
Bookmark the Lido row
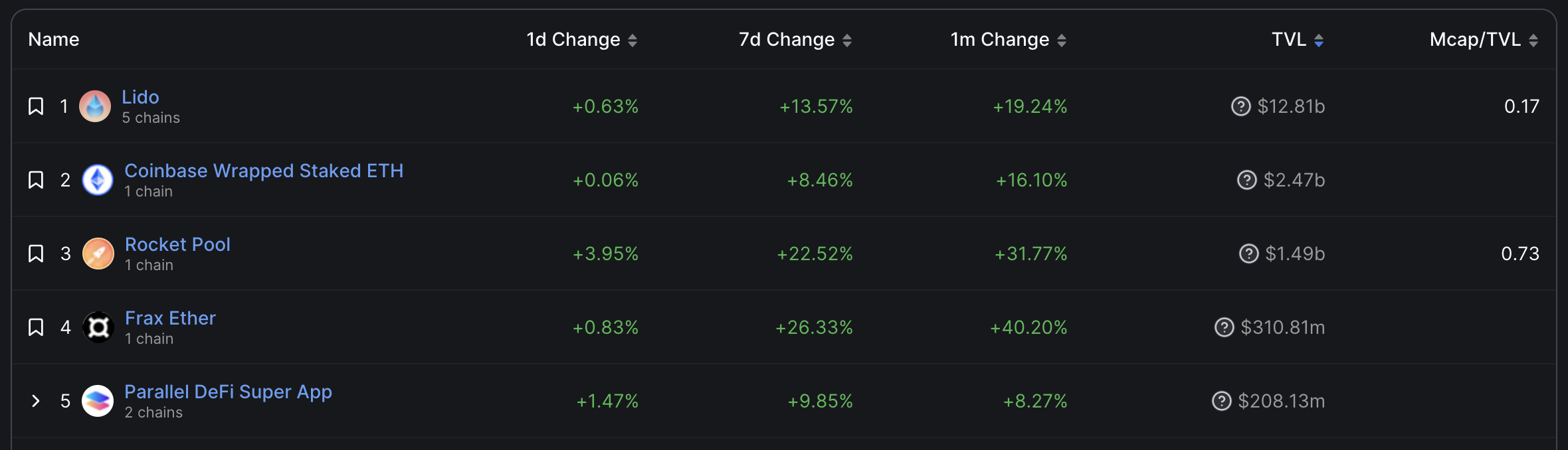click(36, 106)
